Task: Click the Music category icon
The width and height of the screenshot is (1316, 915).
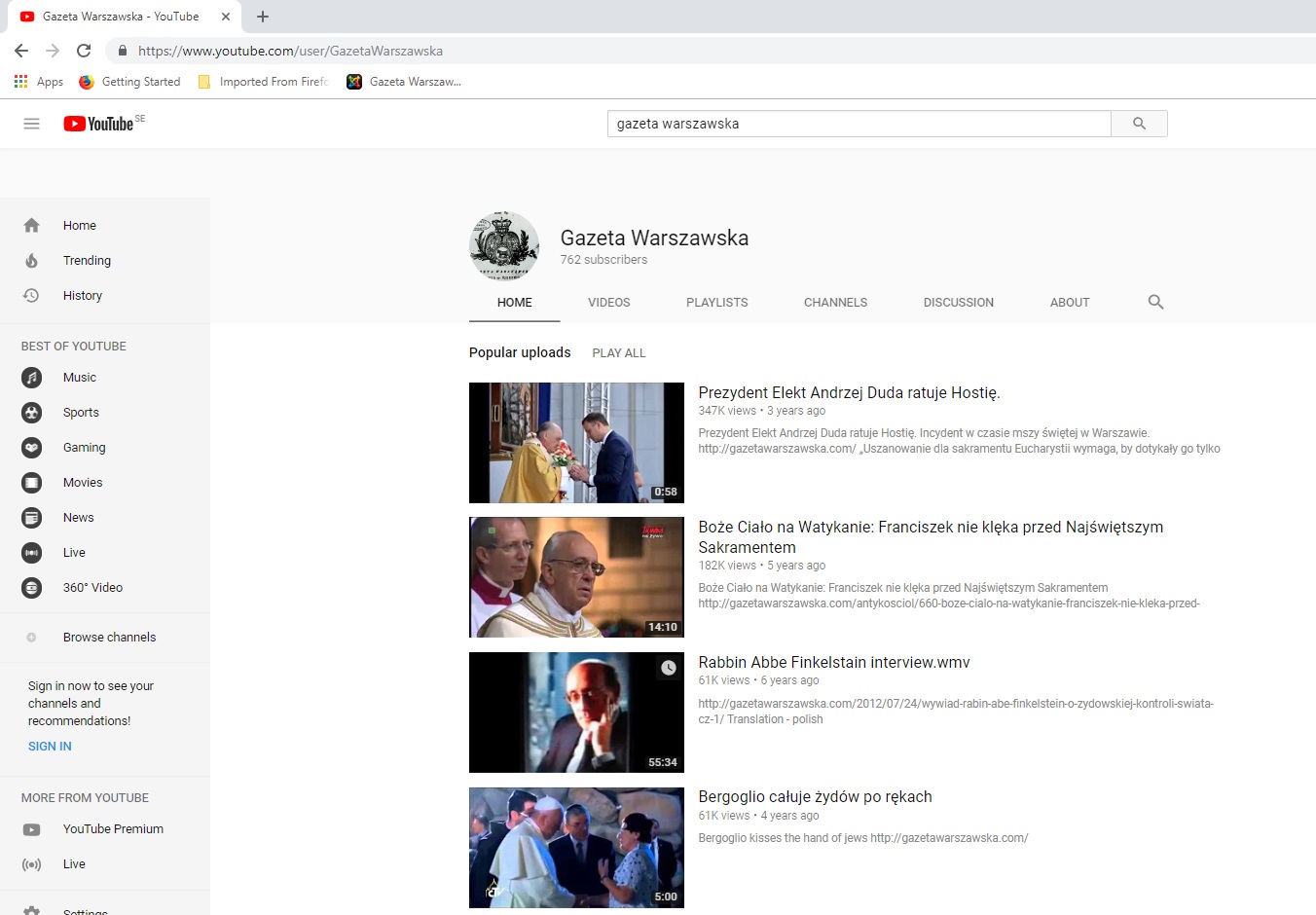Action: (x=31, y=378)
